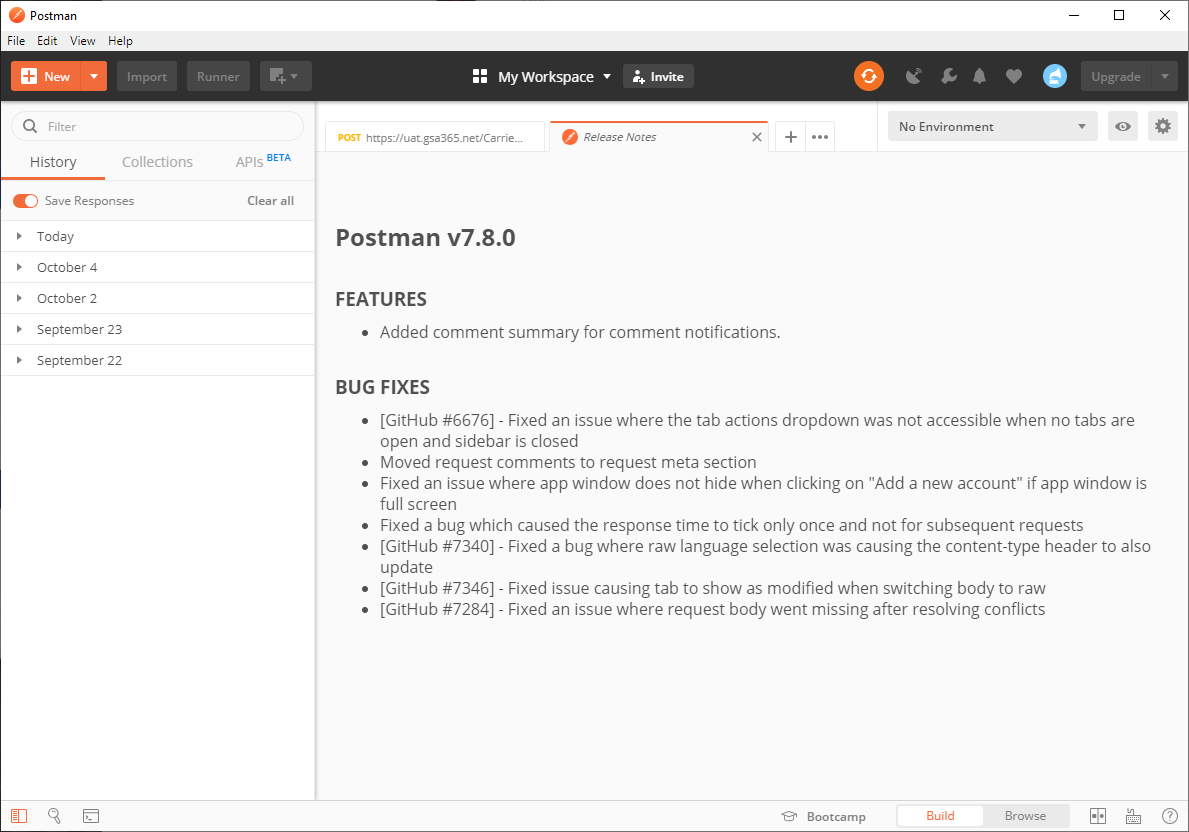Preview environment with the eye icon

pyautogui.click(x=1122, y=126)
